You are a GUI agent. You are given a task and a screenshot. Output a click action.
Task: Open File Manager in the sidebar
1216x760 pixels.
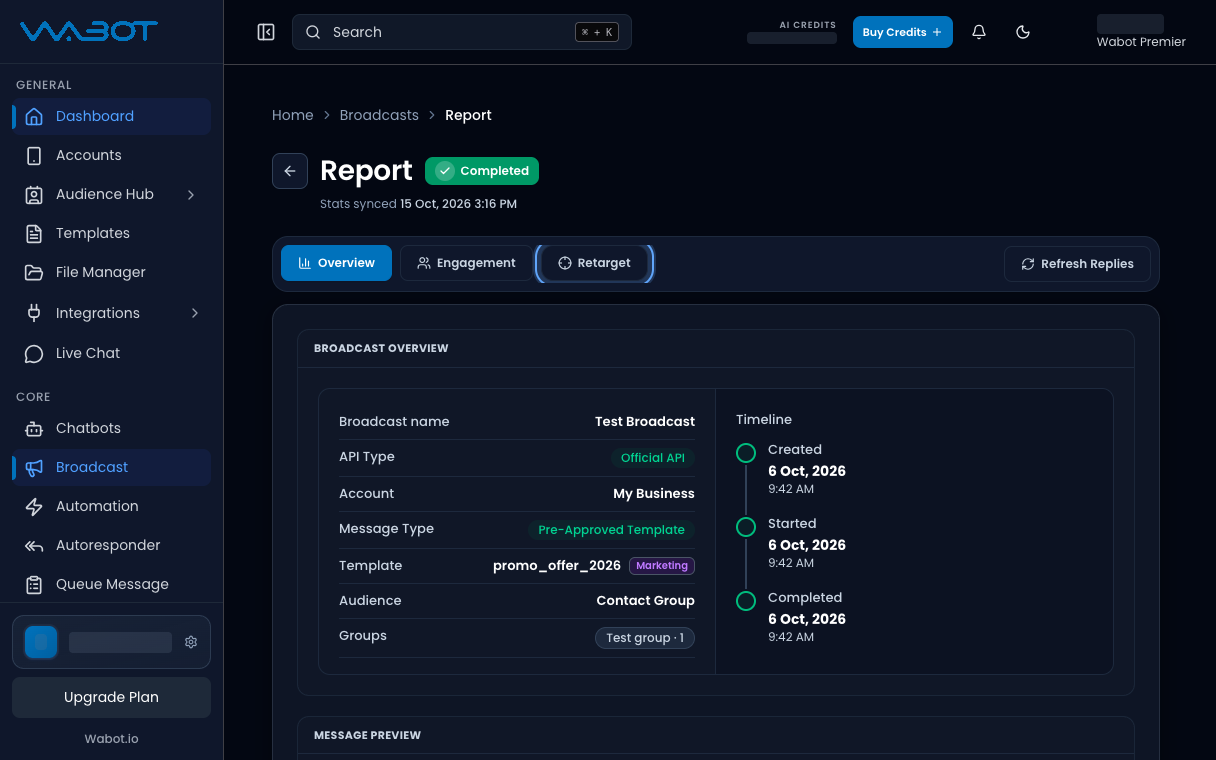(111, 272)
